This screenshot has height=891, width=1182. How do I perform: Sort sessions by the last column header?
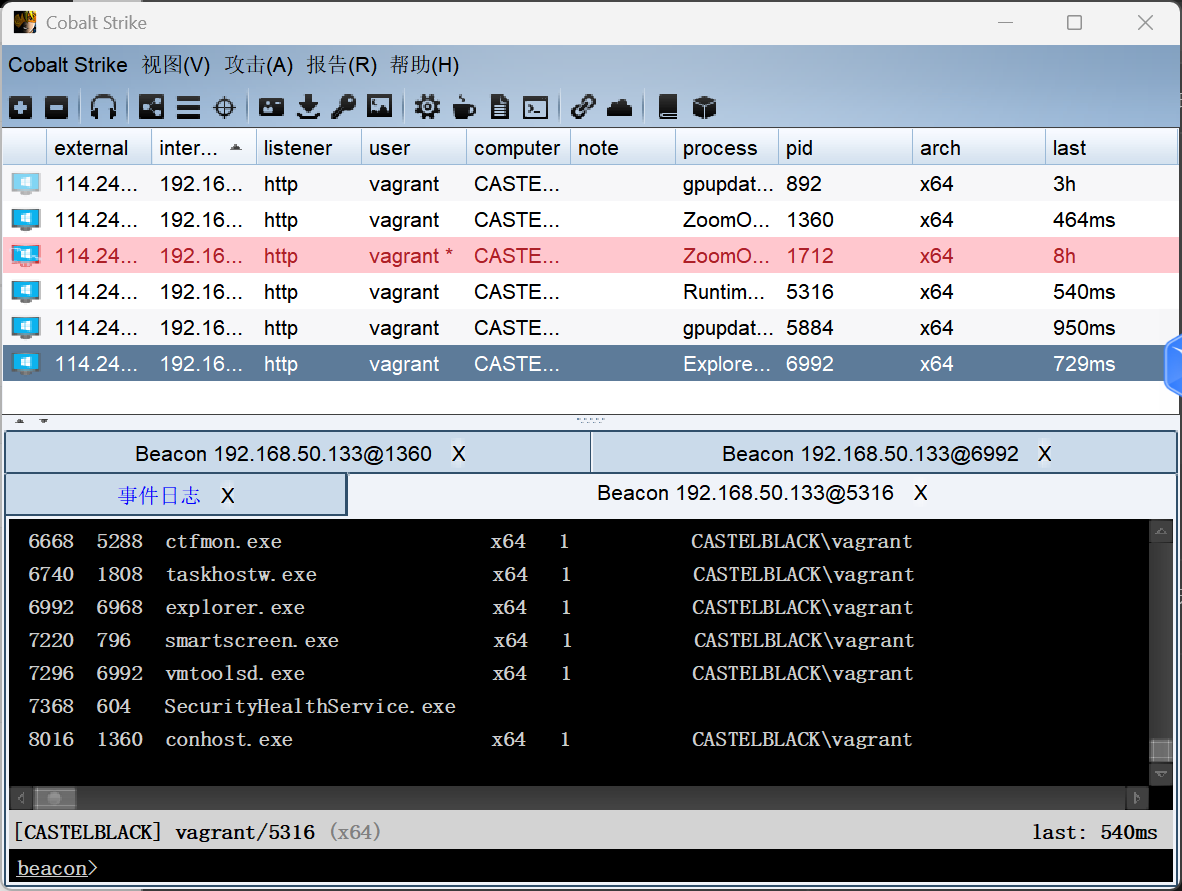[1069, 148]
